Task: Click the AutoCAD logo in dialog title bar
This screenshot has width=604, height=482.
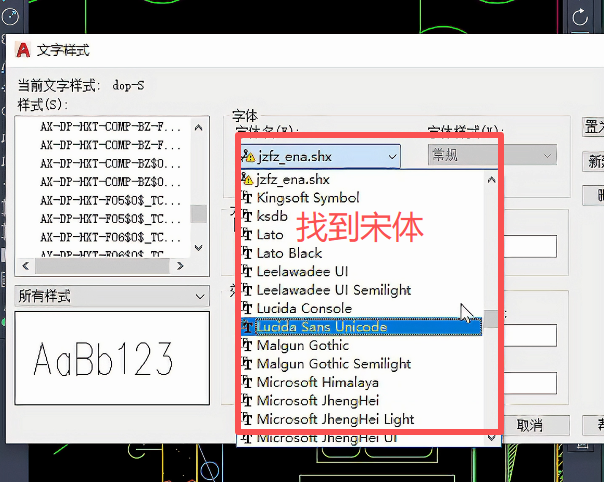Action: (x=22, y=49)
